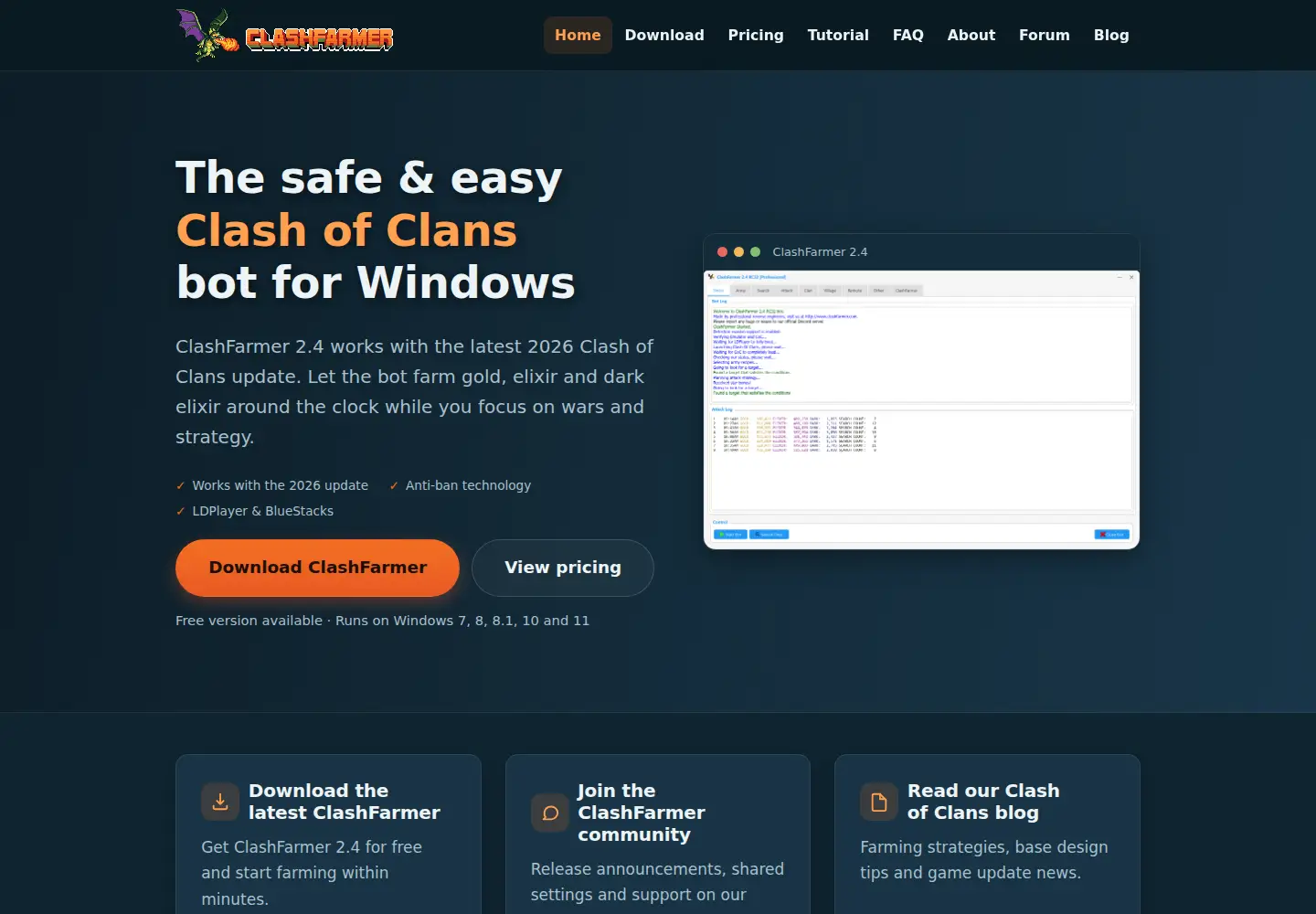Go to the Home nav item
The image size is (1316, 914).
coord(578,35)
